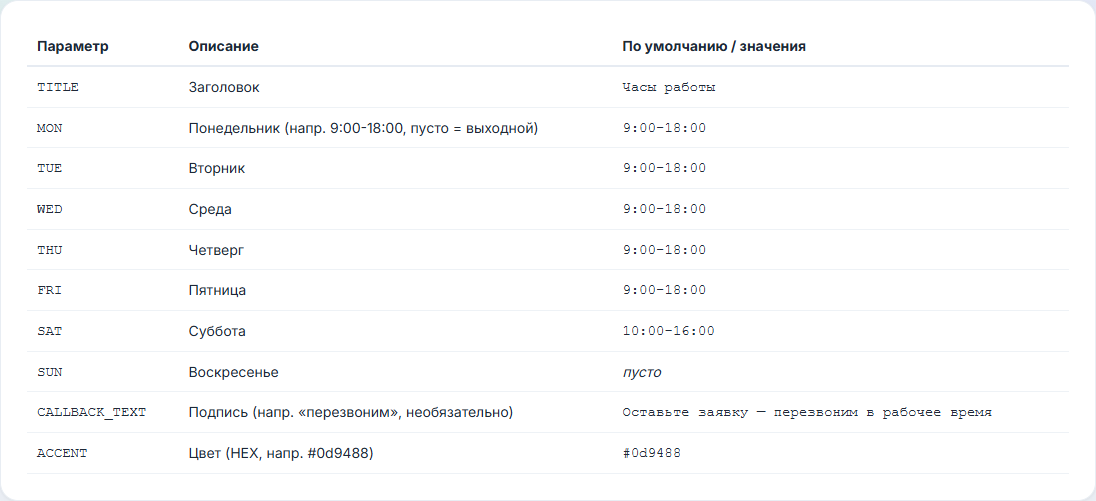Click the FRI parameter code
1096x501 pixels.
tap(50, 291)
